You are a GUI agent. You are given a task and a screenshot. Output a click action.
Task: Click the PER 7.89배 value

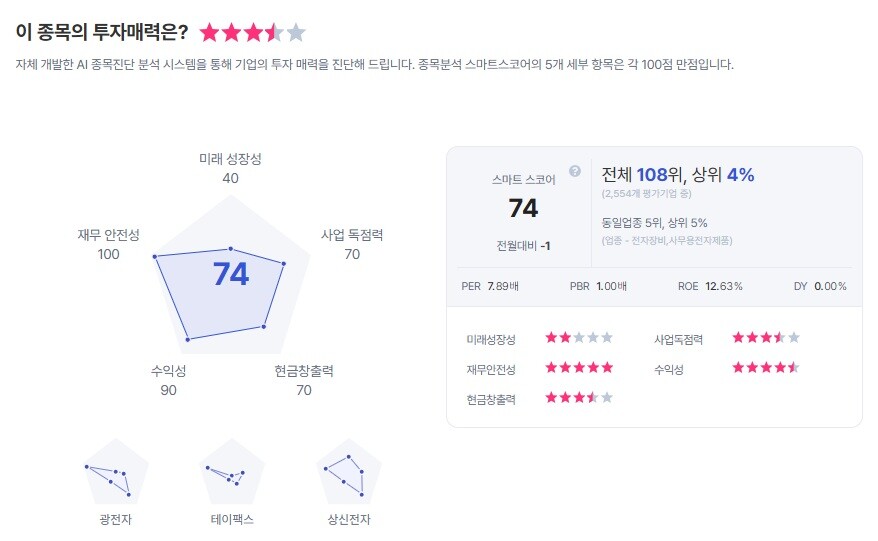click(x=489, y=286)
